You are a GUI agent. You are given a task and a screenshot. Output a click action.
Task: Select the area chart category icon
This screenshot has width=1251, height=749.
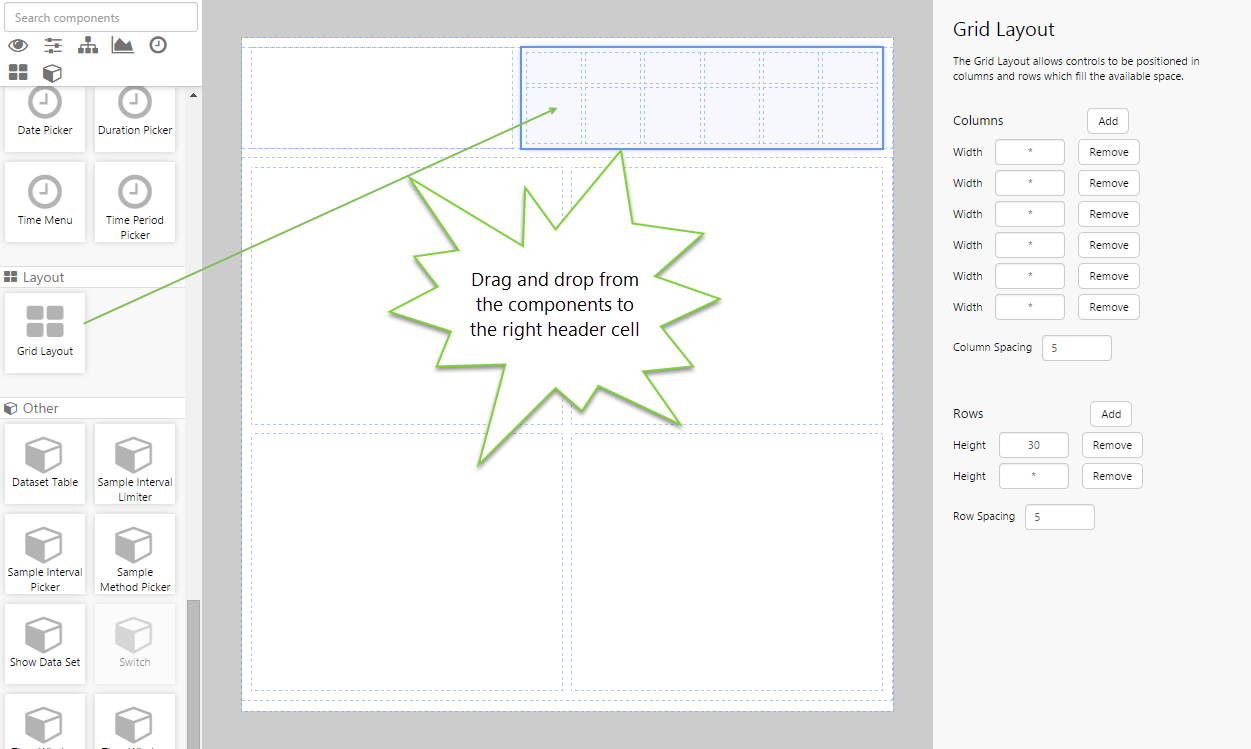click(123, 45)
